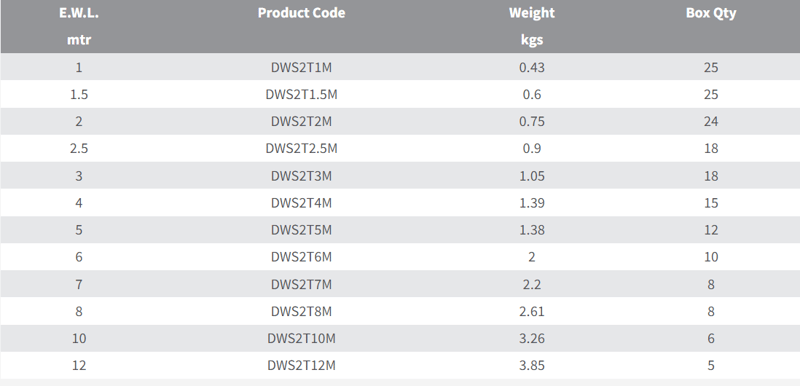Select product code DWS2T3M

click(301, 176)
